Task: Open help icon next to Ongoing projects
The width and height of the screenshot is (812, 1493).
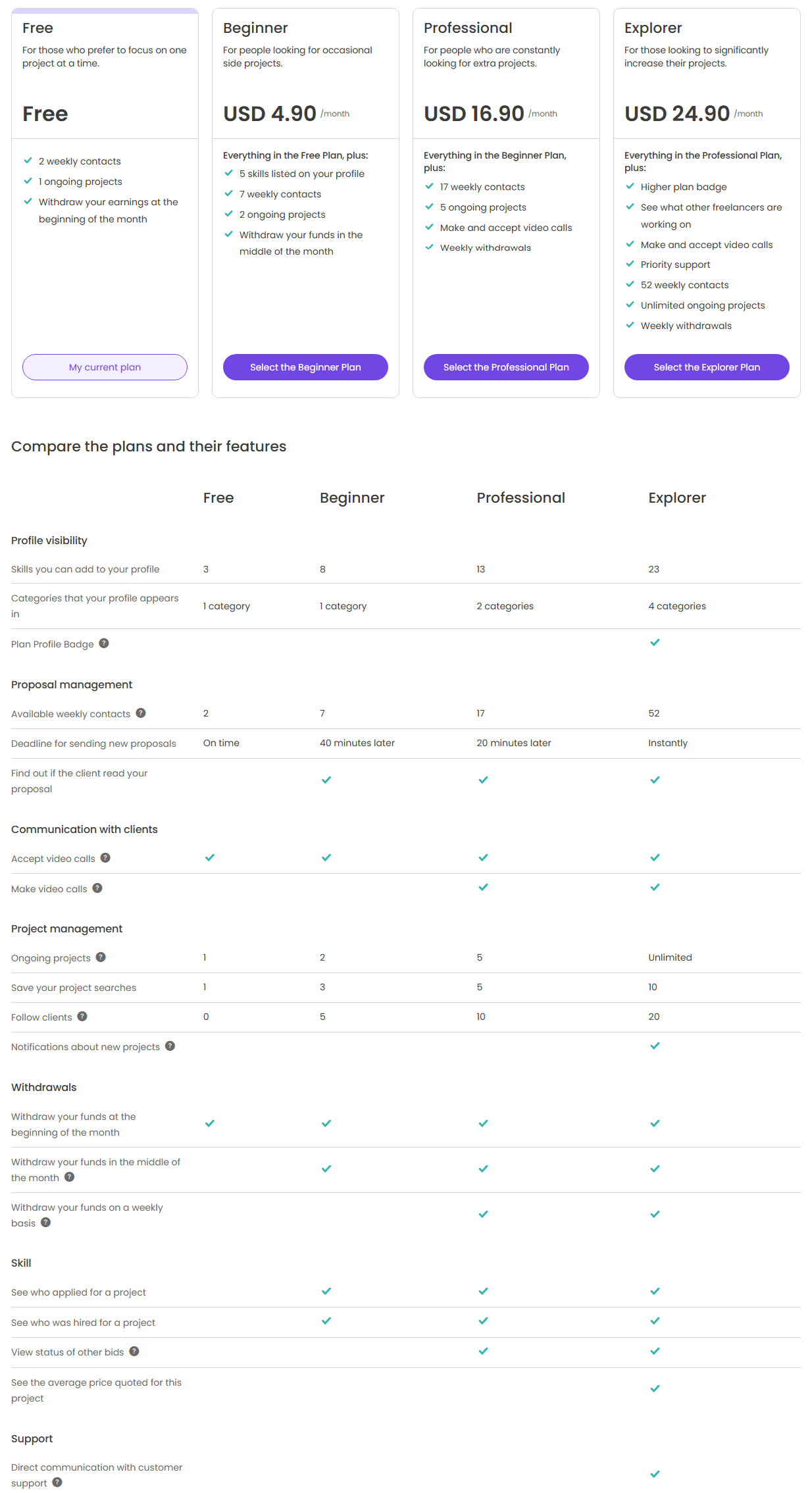Action: 101,957
